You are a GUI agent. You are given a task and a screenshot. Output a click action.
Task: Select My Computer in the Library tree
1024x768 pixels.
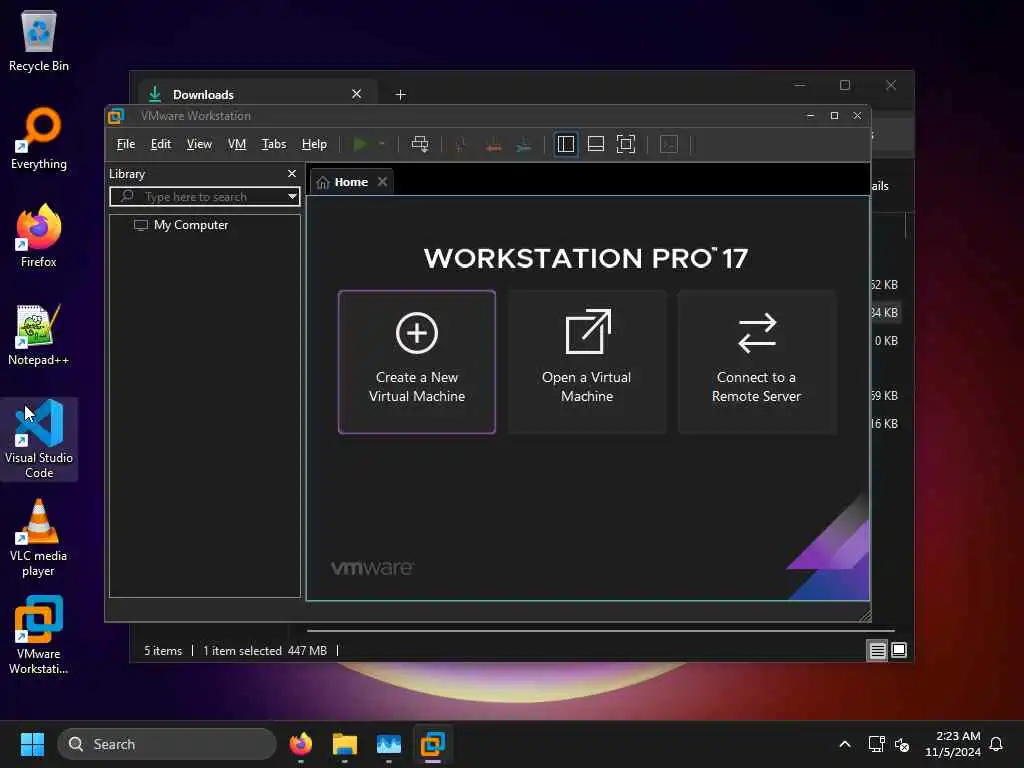181,225
